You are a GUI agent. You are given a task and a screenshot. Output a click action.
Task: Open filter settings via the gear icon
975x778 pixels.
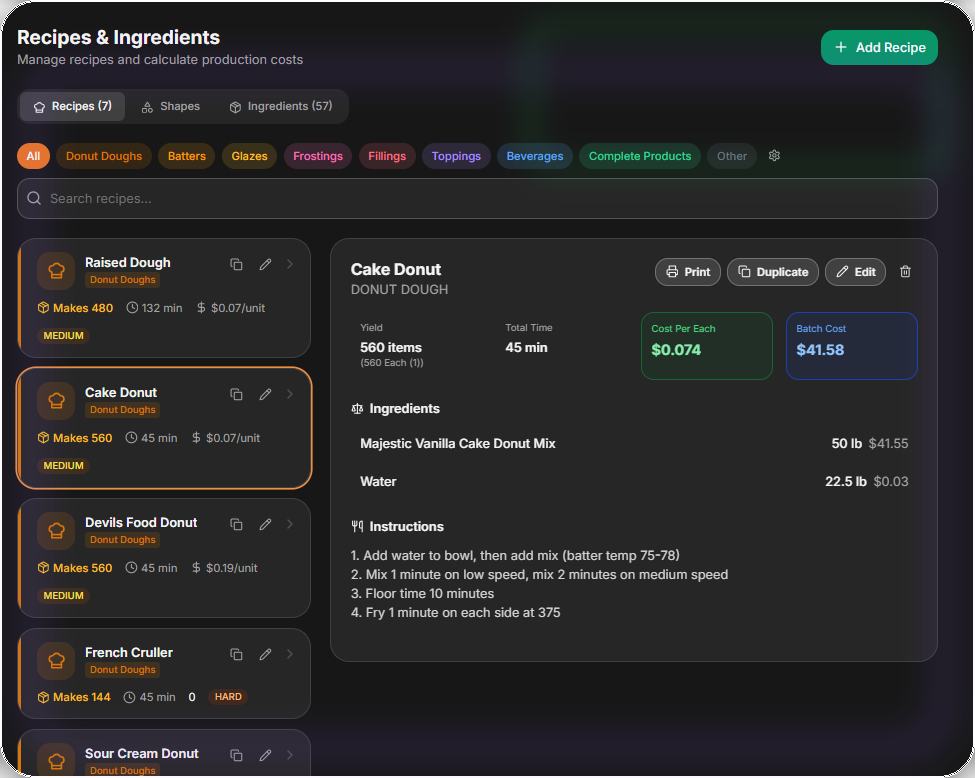pos(773,156)
